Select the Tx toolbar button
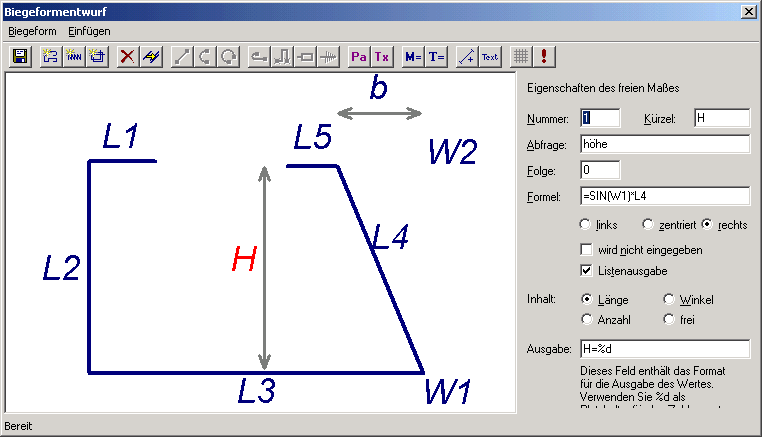 point(381,57)
